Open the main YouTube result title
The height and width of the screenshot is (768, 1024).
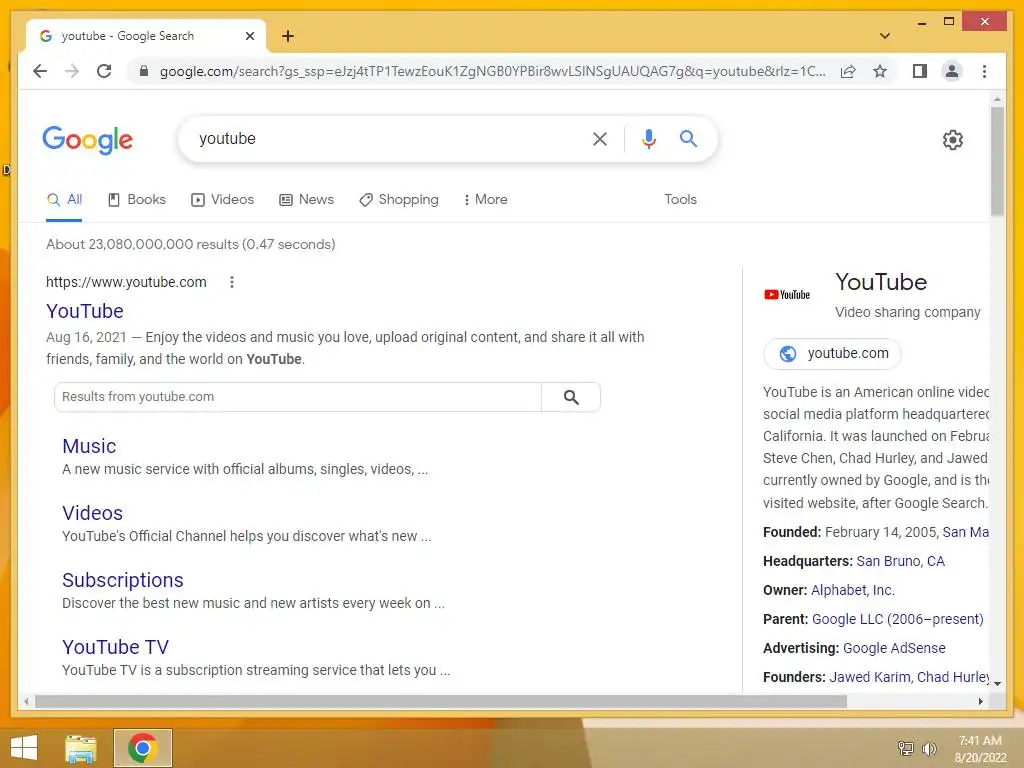coord(85,311)
